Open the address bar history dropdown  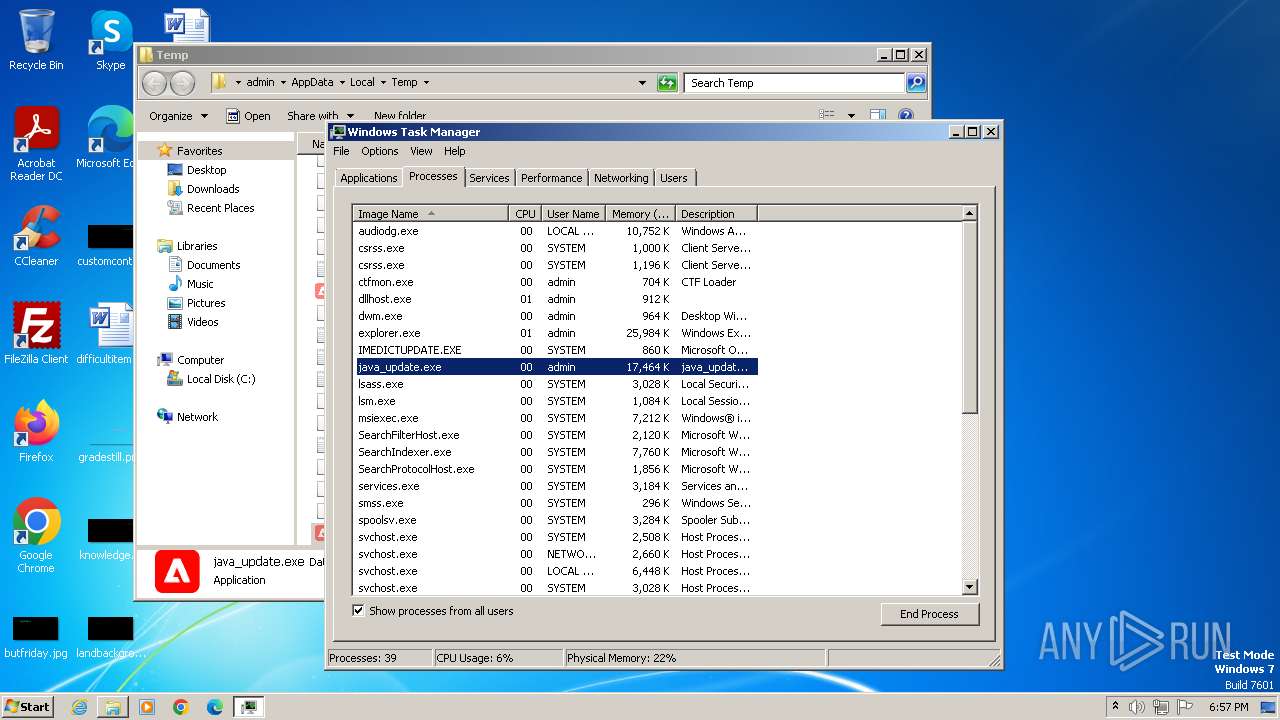[642, 83]
